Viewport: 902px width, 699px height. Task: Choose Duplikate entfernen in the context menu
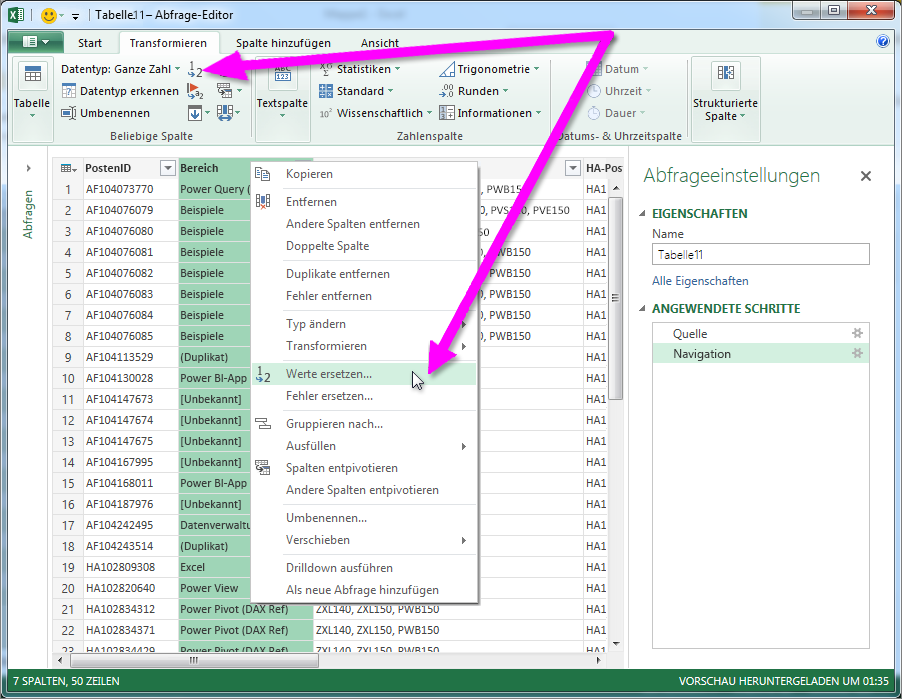tap(364, 274)
